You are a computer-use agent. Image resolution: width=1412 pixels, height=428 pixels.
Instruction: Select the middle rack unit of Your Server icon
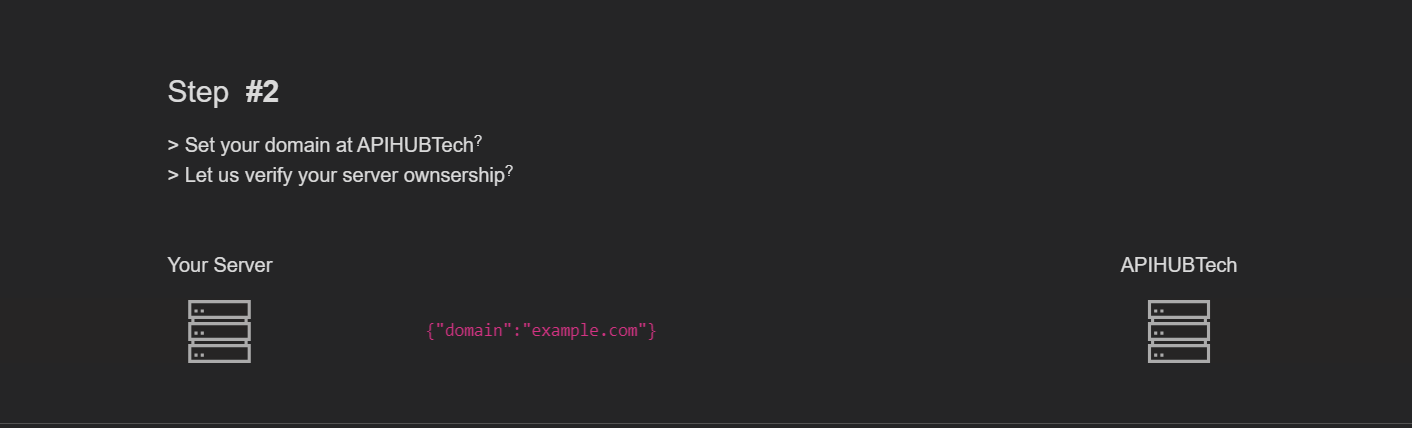coord(219,331)
